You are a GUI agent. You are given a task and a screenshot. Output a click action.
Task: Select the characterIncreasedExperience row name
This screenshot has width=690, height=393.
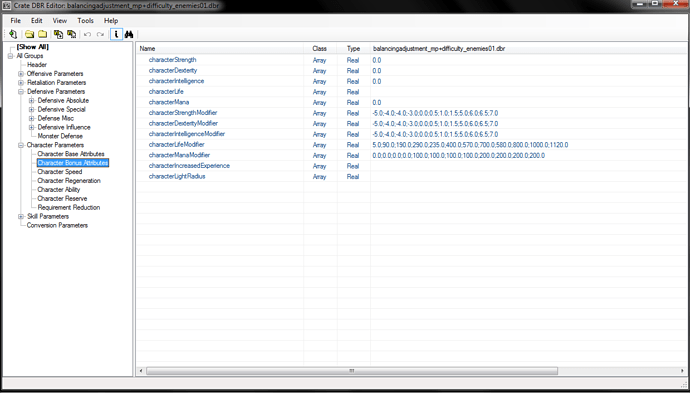(189, 165)
